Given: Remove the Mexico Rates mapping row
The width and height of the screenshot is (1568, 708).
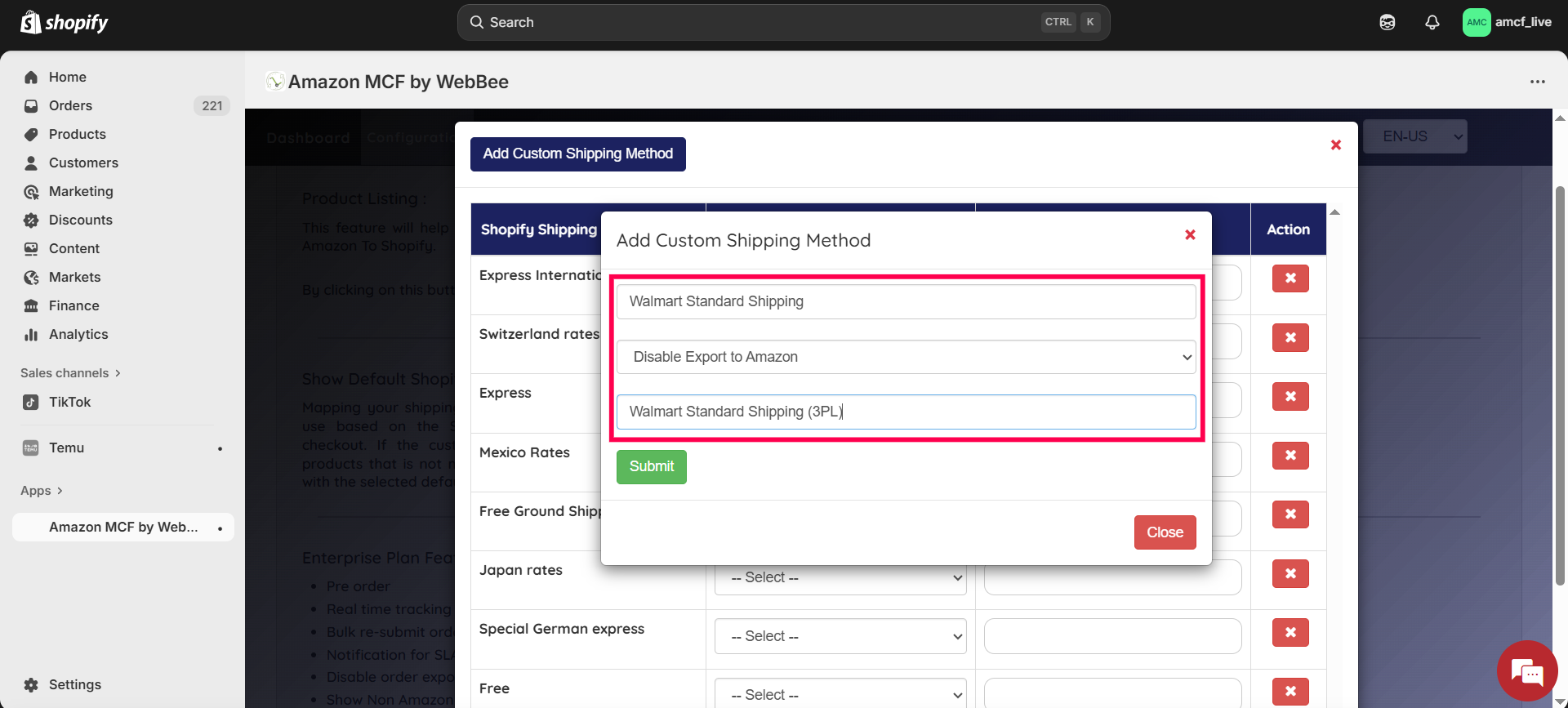Looking at the screenshot, I should (x=1290, y=456).
